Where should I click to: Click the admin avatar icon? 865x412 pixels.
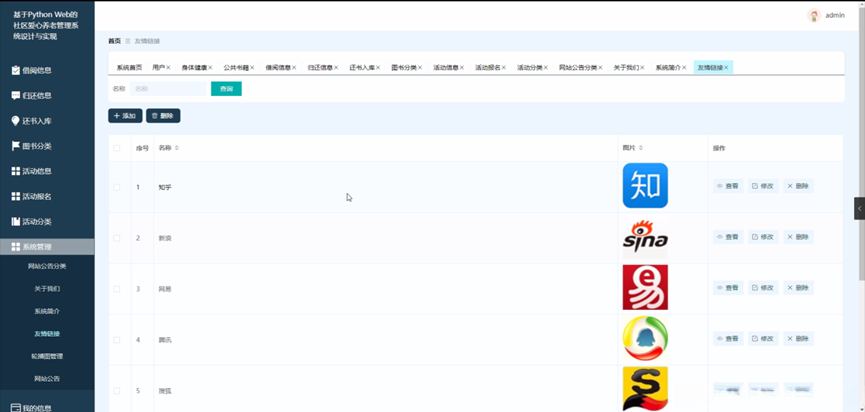pyautogui.click(x=814, y=15)
